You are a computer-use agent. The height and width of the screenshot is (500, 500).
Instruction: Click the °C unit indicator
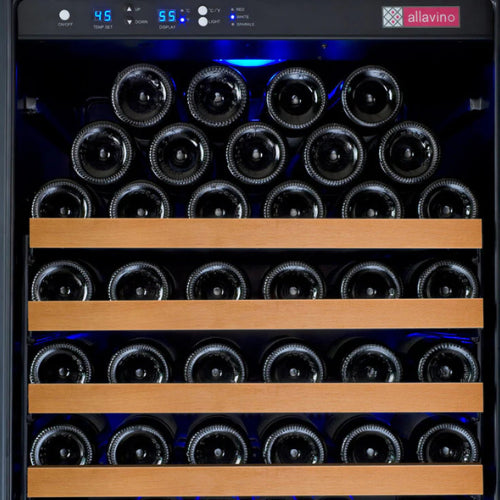(182, 10)
